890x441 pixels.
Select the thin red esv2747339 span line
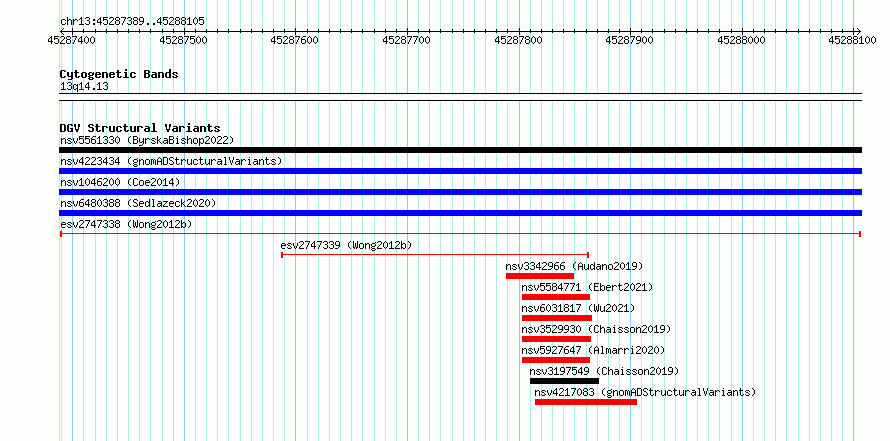coord(435,255)
